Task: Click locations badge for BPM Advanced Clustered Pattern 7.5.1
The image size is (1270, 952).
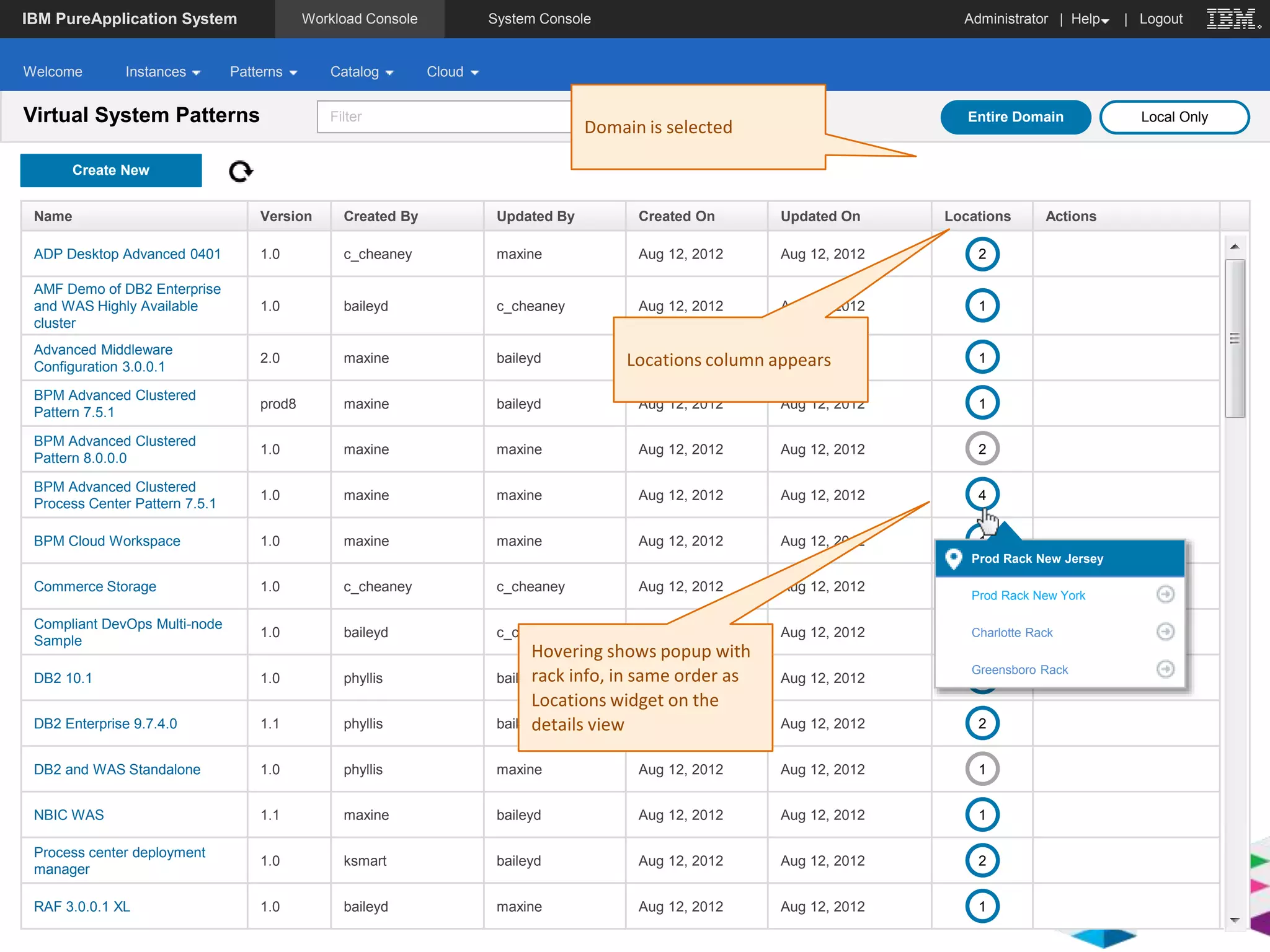Action: pyautogui.click(x=982, y=403)
